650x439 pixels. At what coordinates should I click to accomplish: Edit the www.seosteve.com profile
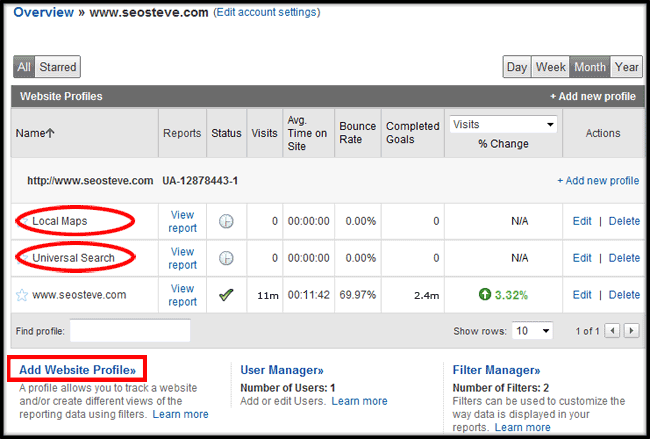pos(582,295)
